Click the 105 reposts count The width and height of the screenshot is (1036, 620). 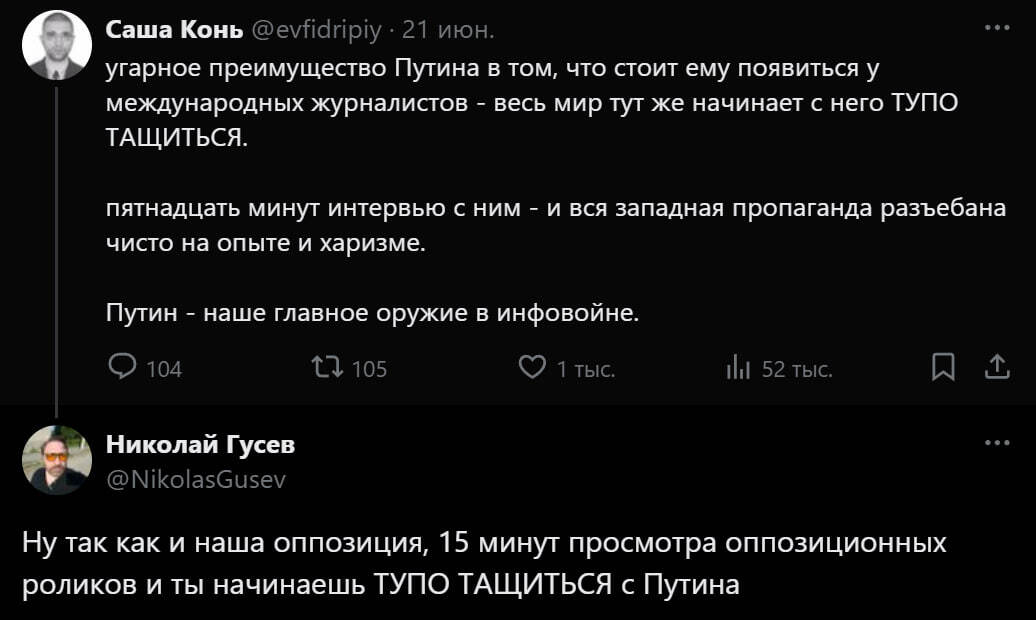pos(369,370)
